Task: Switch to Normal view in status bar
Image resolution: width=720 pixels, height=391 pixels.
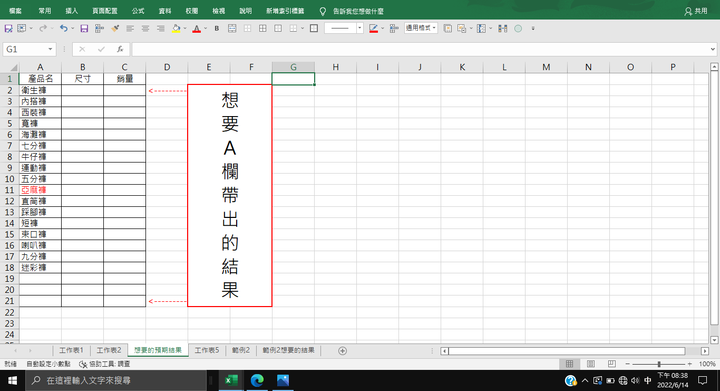Action: (569, 364)
